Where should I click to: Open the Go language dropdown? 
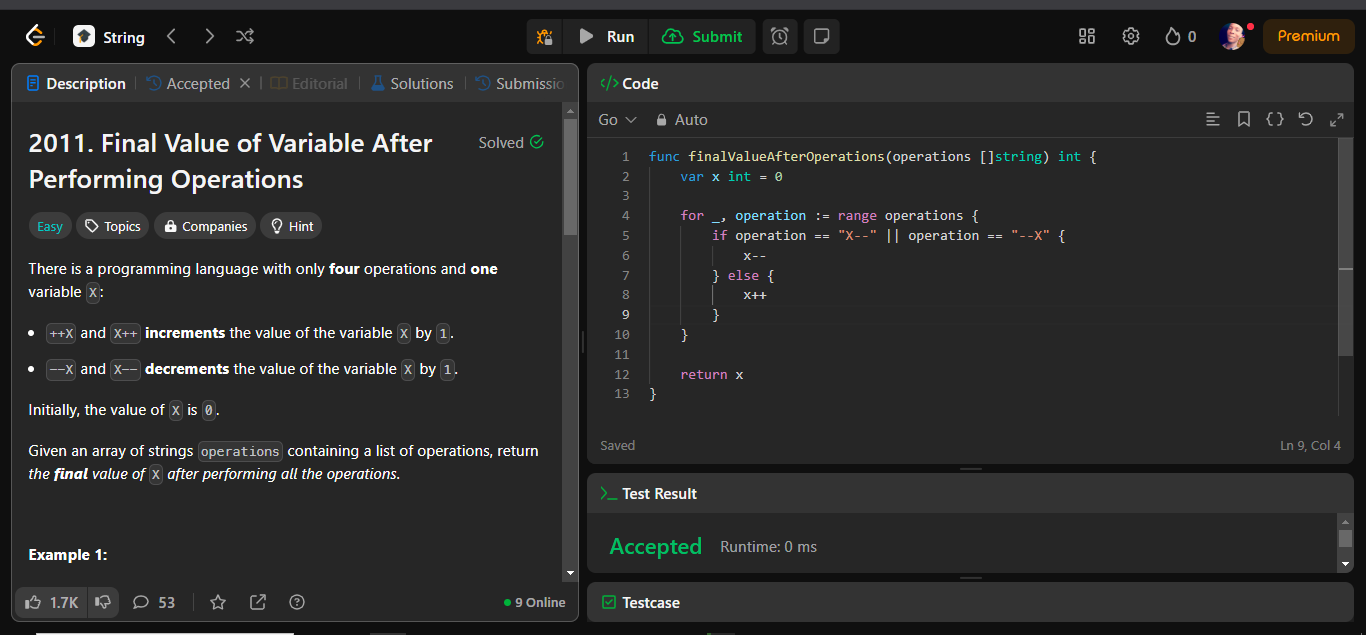(617, 119)
